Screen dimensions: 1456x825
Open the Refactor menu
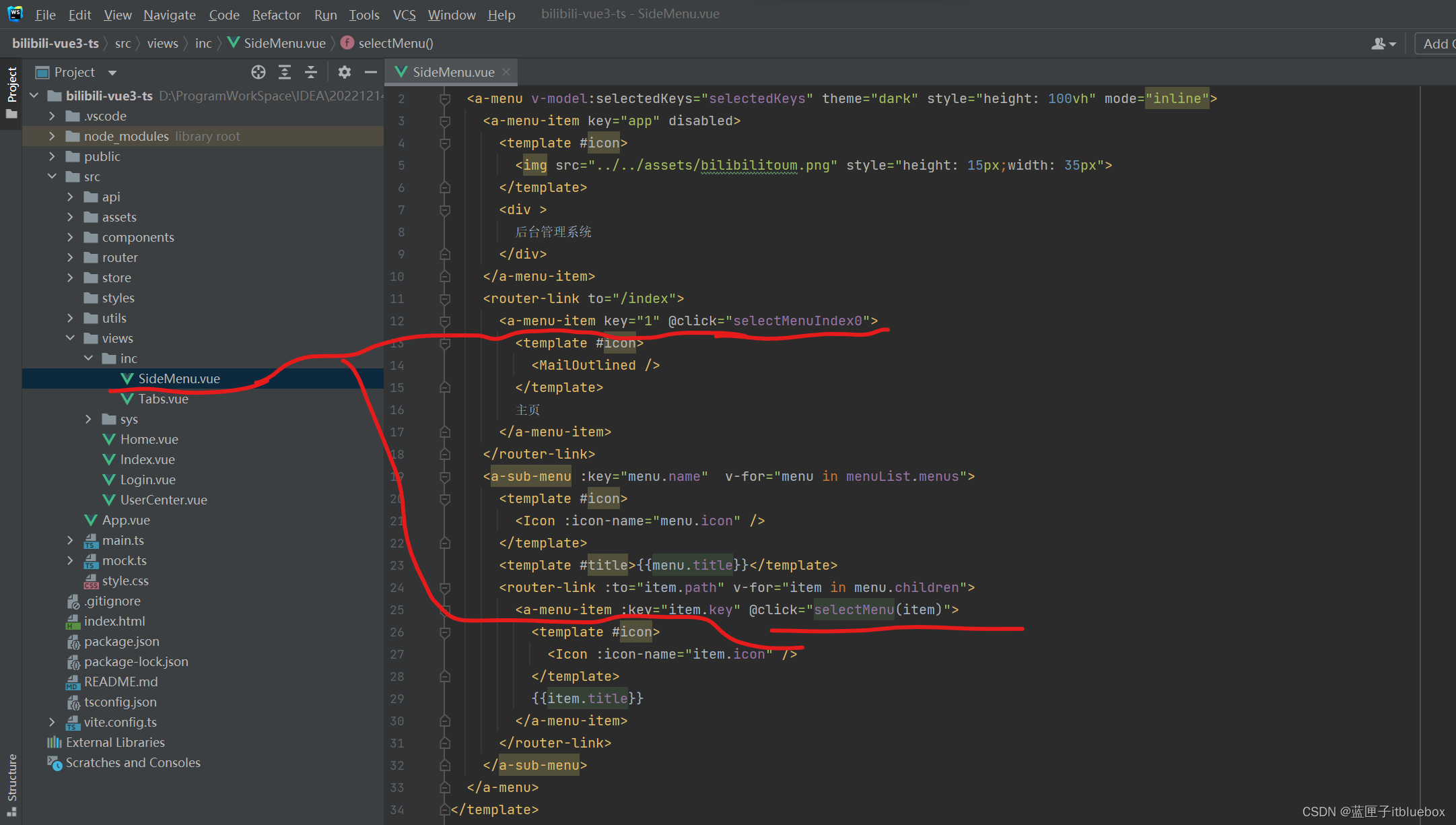coord(276,14)
